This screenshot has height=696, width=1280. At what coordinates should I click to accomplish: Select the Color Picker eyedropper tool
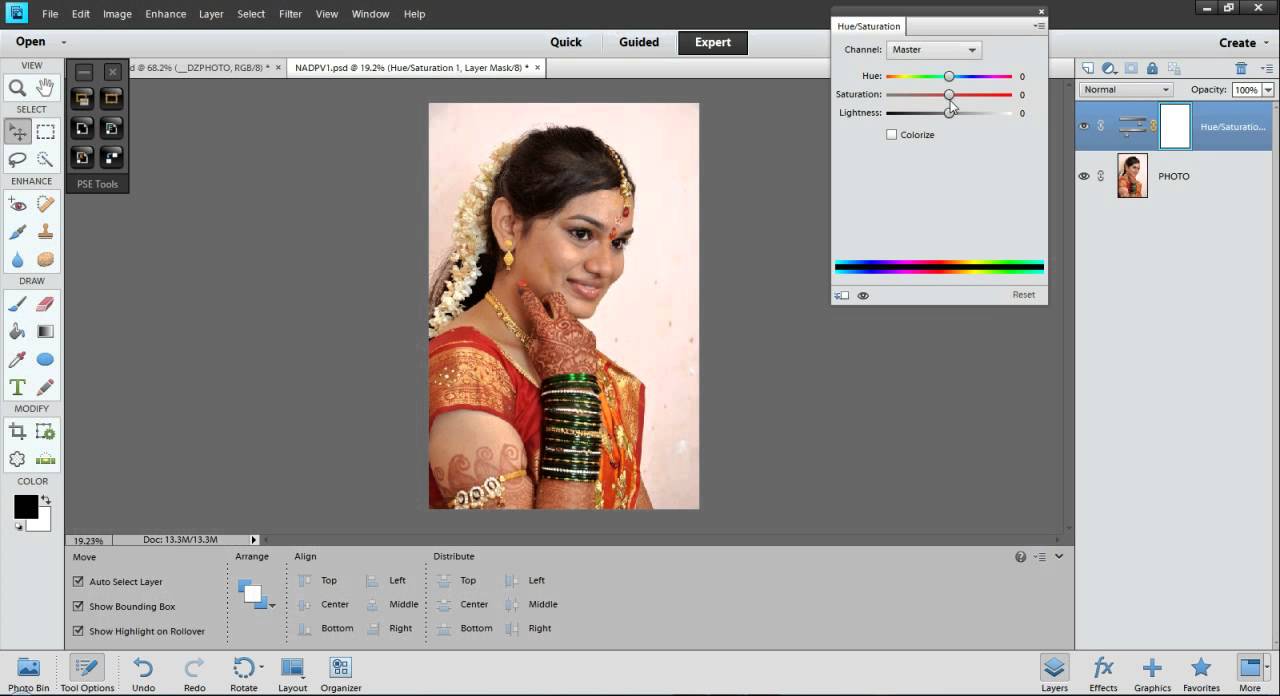pos(18,360)
